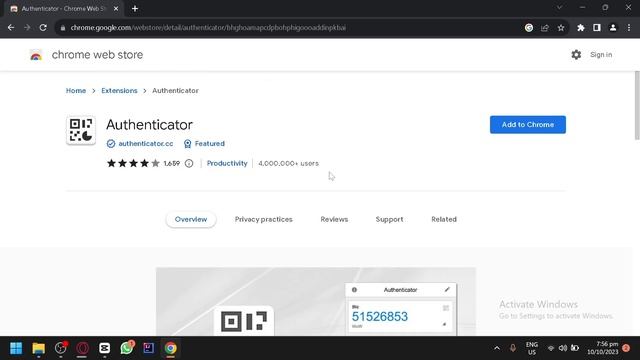Go back using the browser back arrow
Screen dimensions: 640x360
pyautogui.click(x=11, y=28)
